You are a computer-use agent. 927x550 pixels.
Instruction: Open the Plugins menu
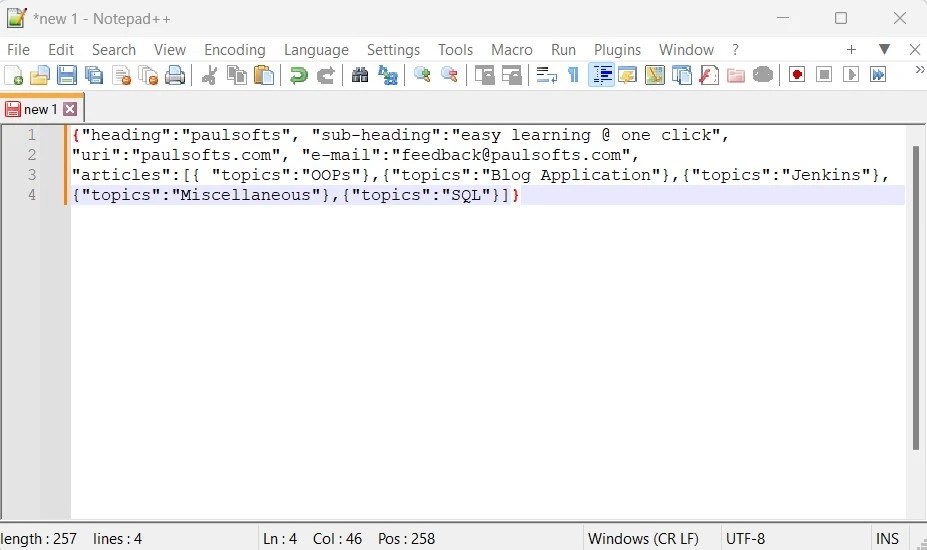[x=617, y=50]
